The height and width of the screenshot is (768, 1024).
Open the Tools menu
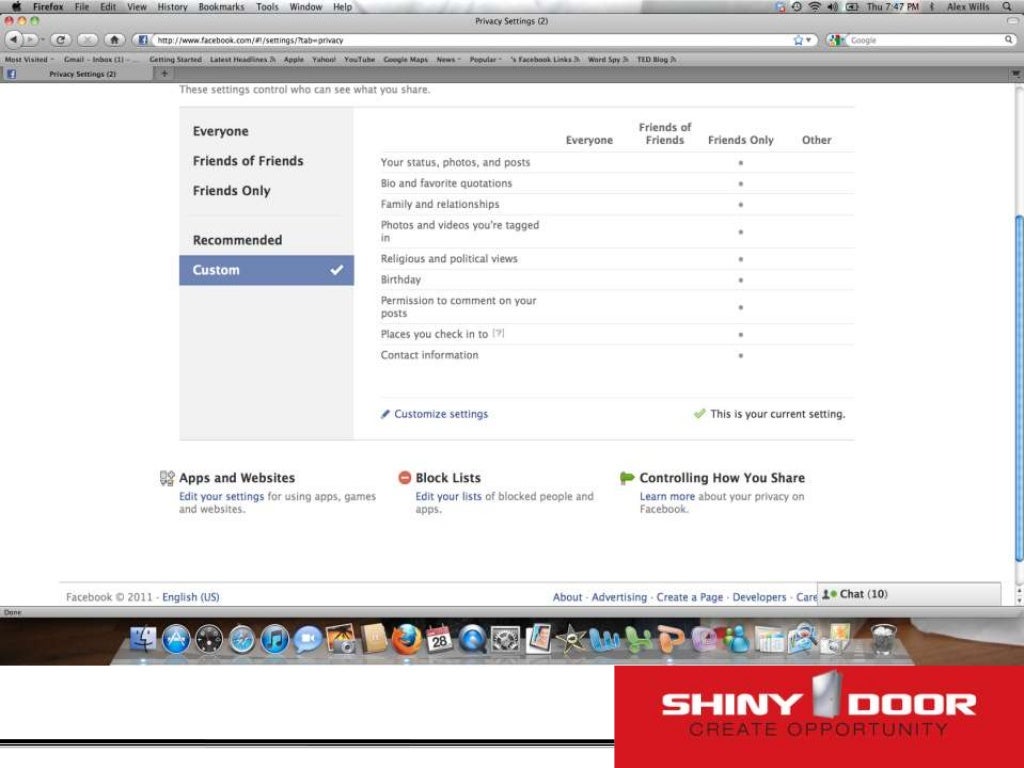click(x=267, y=7)
